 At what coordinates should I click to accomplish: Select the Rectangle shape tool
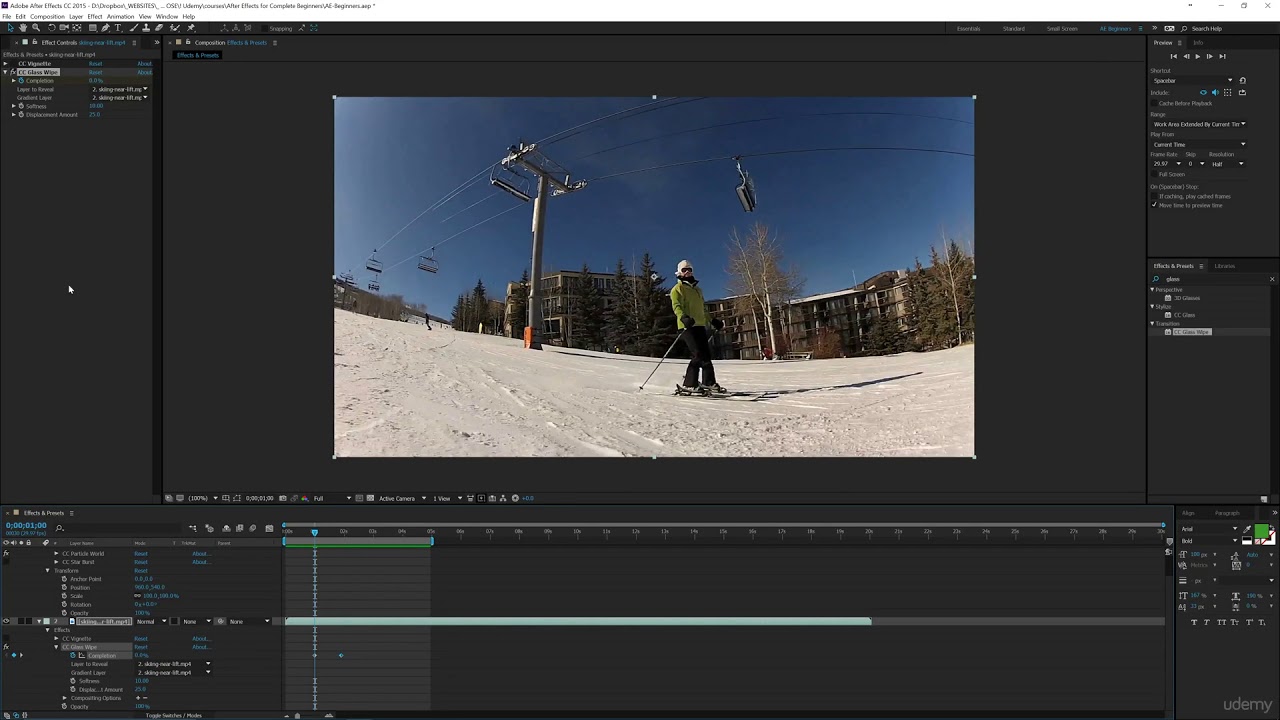pyautogui.click(x=93, y=28)
